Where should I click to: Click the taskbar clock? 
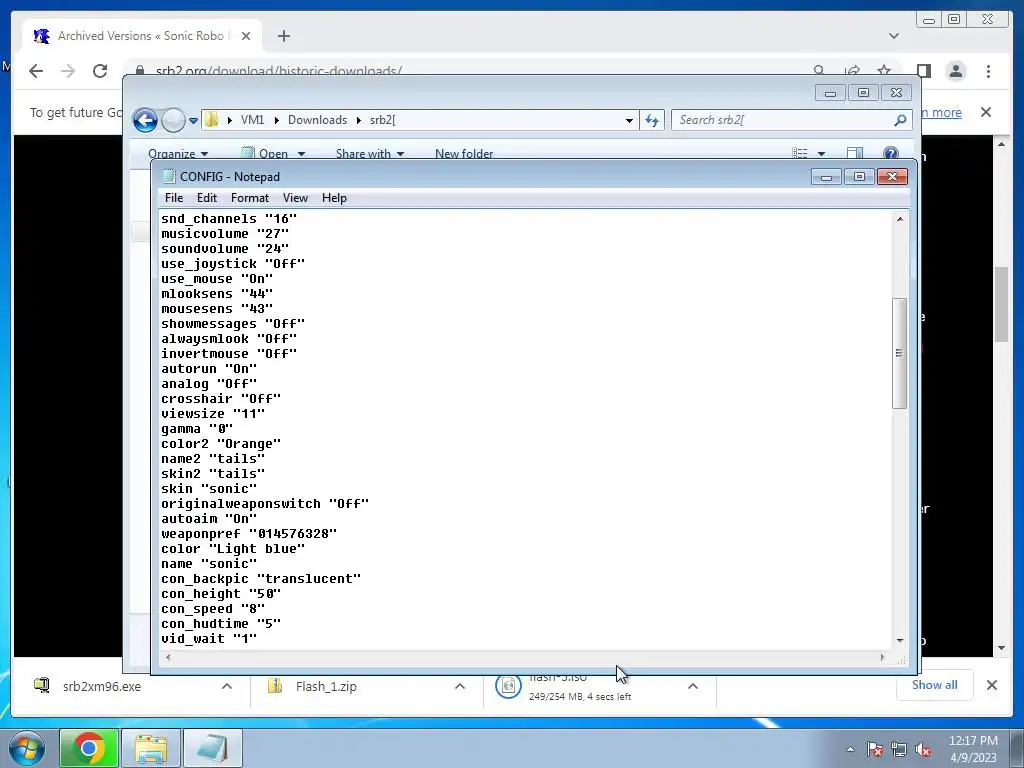pyautogui.click(x=973, y=749)
